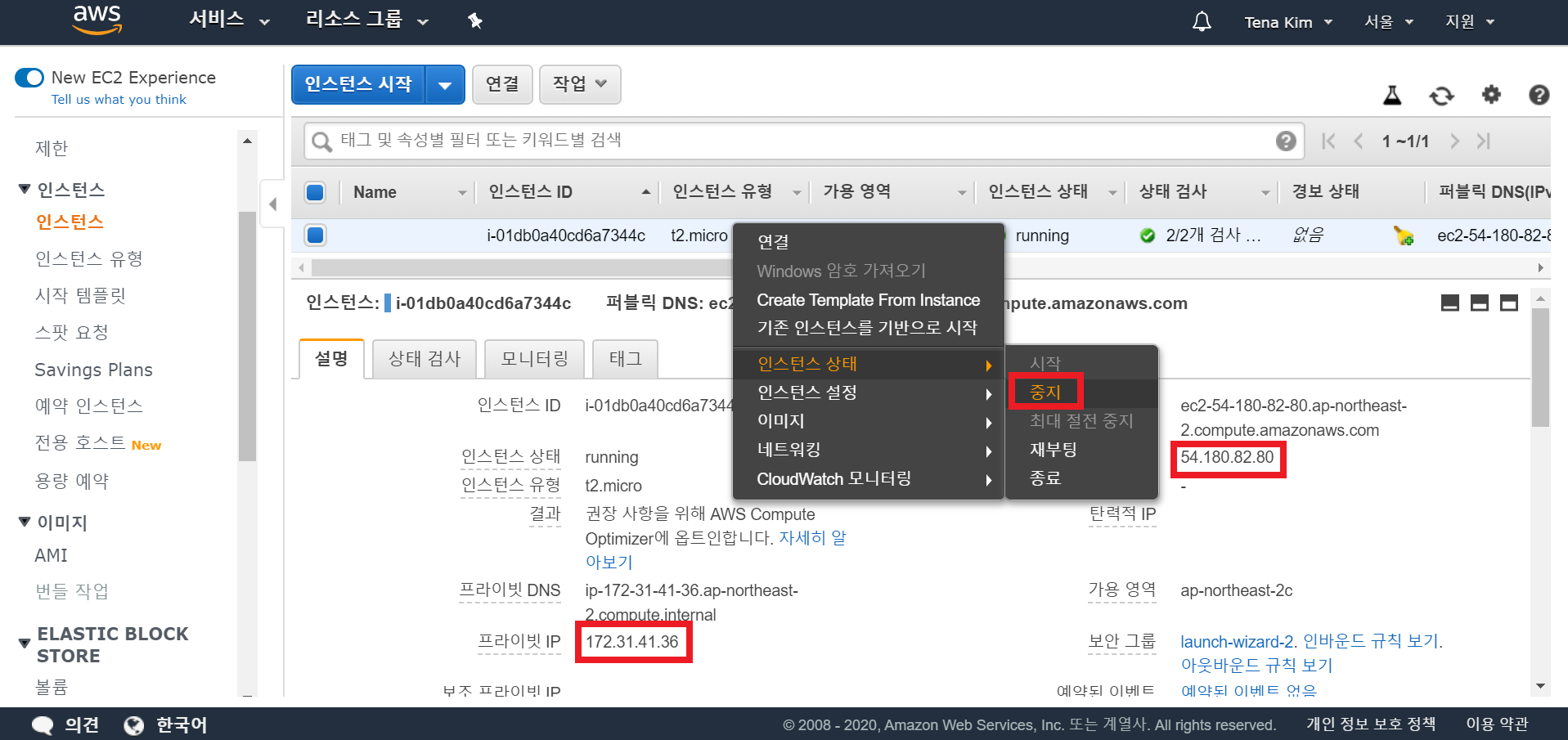
Task: Collapse the 이미지 sidebar section
Action: point(25,522)
